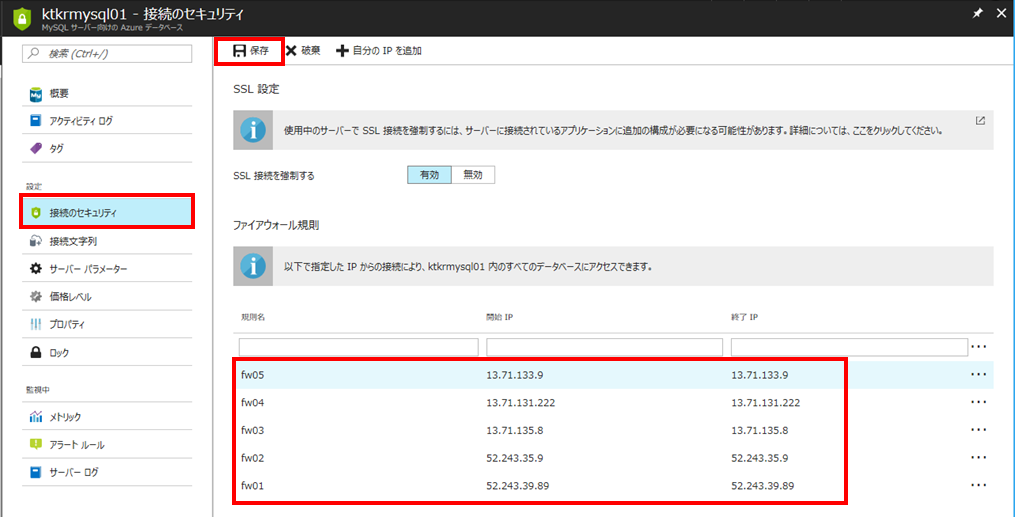The image size is (1015, 517).
Task: Click the 検索 (Ctrl+/) search box
Action: [x=107, y=54]
